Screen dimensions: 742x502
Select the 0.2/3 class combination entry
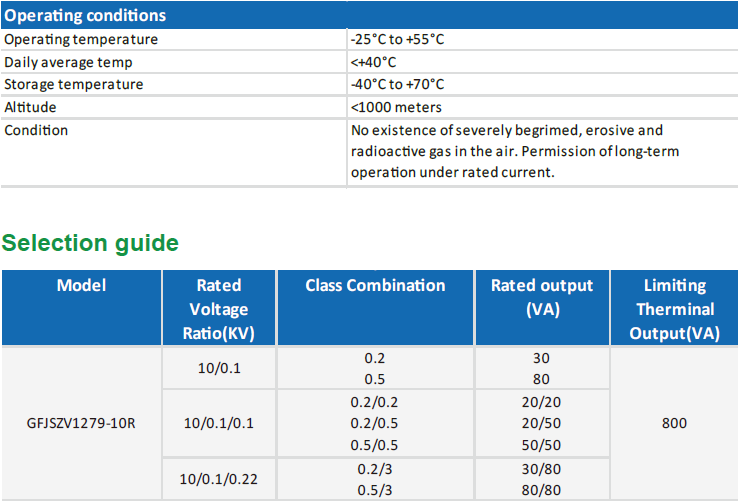click(x=375, y=468)
